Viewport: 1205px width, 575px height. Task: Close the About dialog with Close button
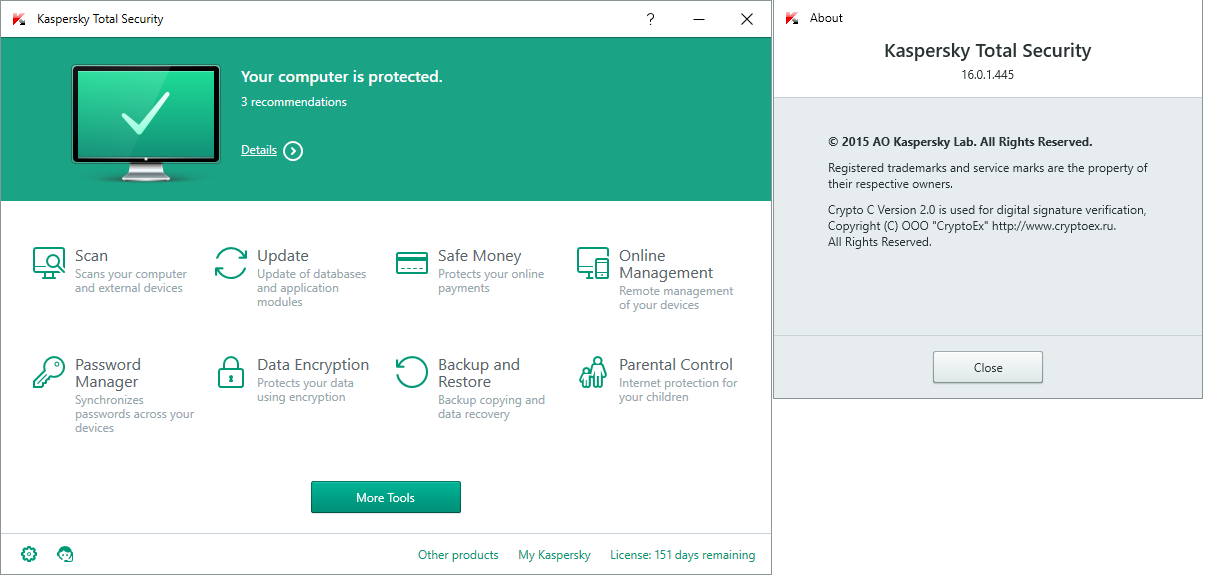[987, 367]
